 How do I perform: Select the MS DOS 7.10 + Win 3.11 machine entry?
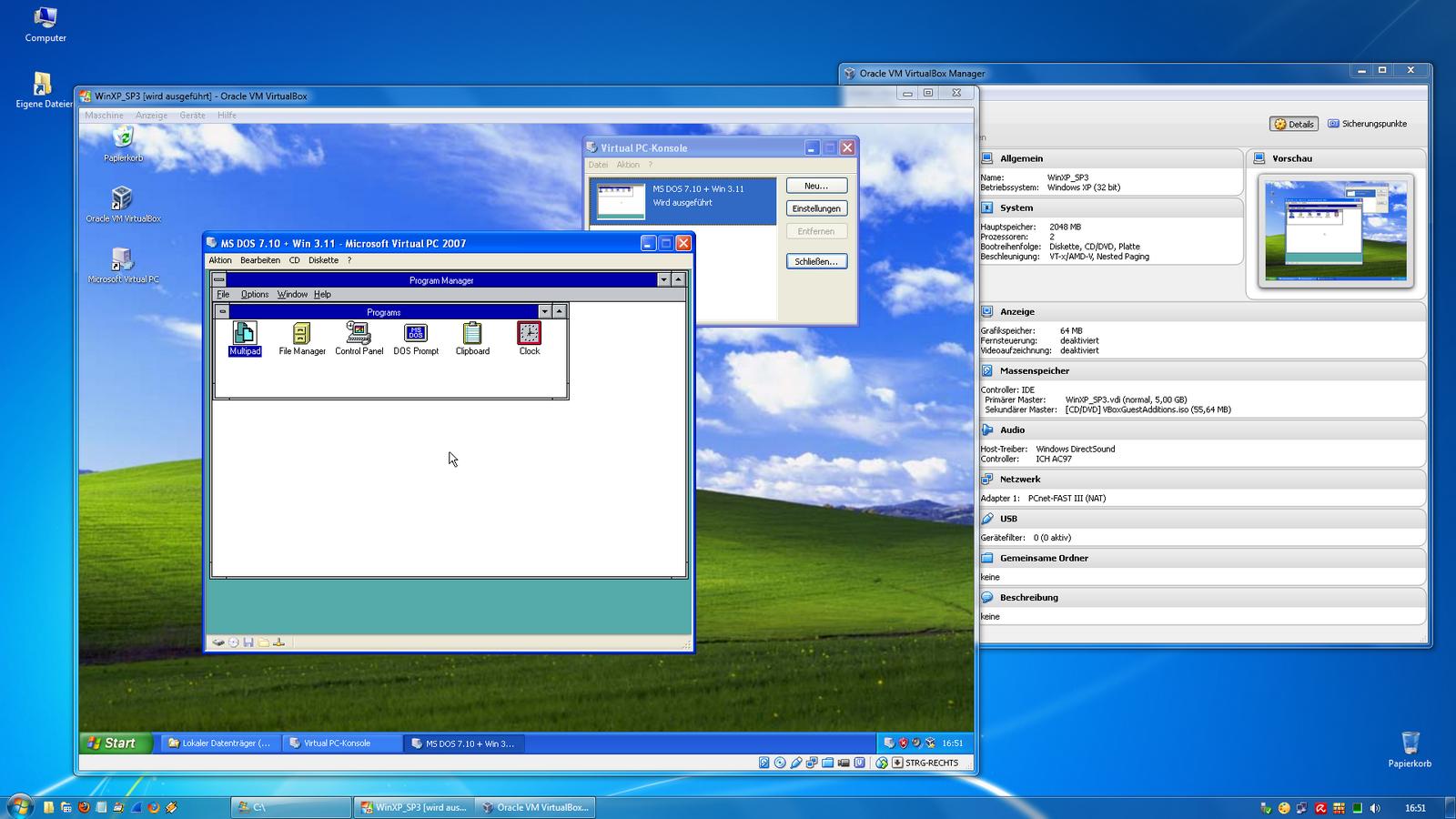click(683, 201)
